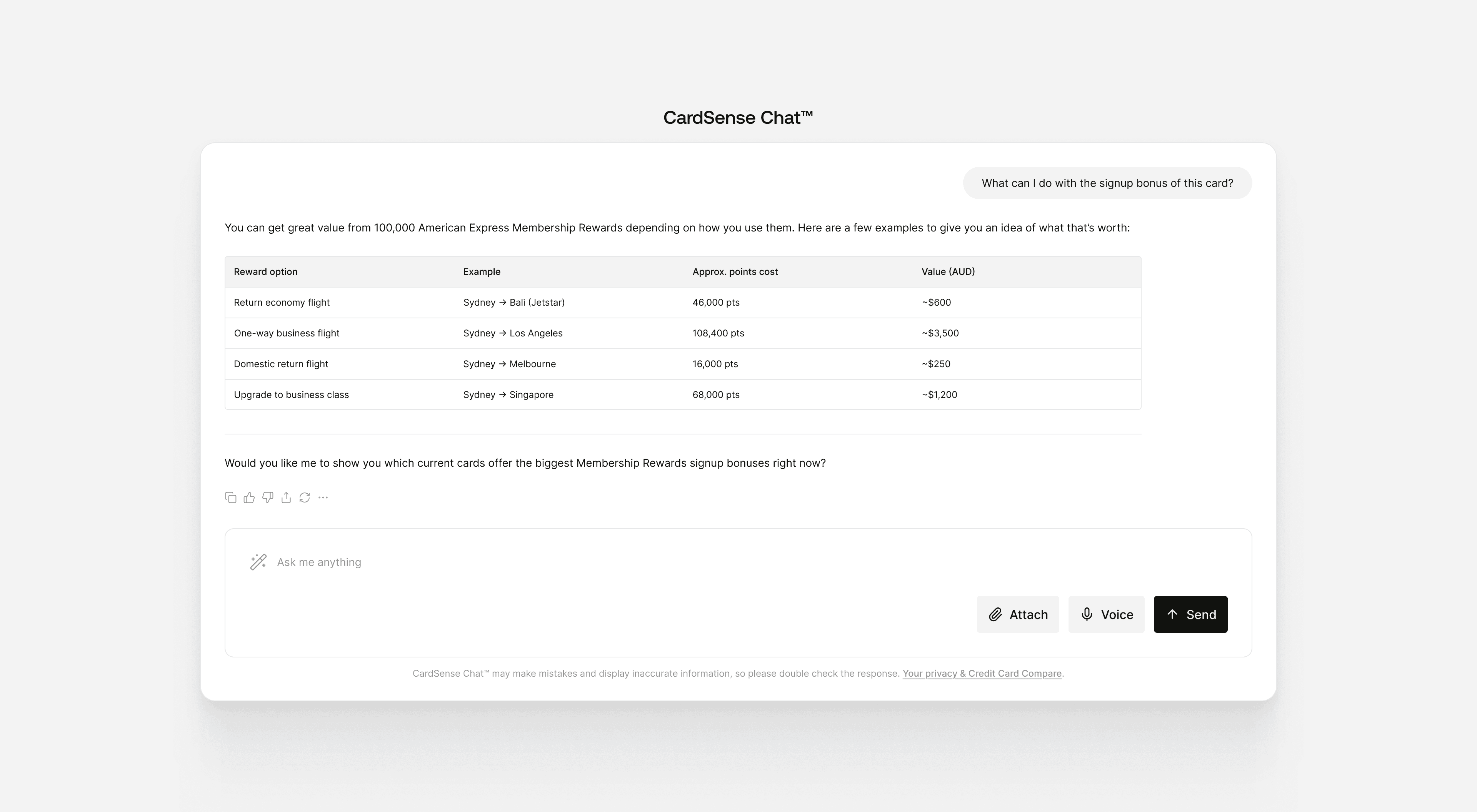
Task: Click the 'Value (AUD)' column header
Action: pos(948,271)
